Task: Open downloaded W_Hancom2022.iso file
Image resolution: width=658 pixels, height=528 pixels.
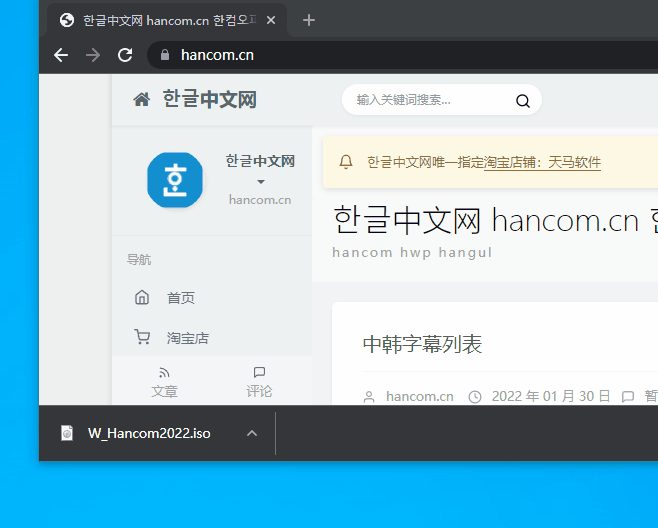Action: click(x=149, y=433)
